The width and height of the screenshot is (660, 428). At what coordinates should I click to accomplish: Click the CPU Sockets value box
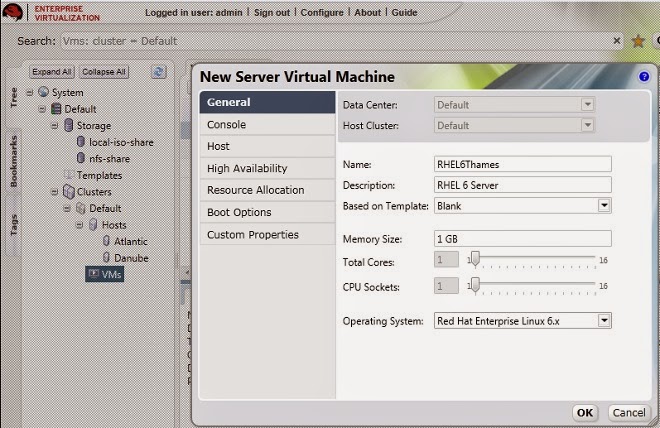pos(446,286)
